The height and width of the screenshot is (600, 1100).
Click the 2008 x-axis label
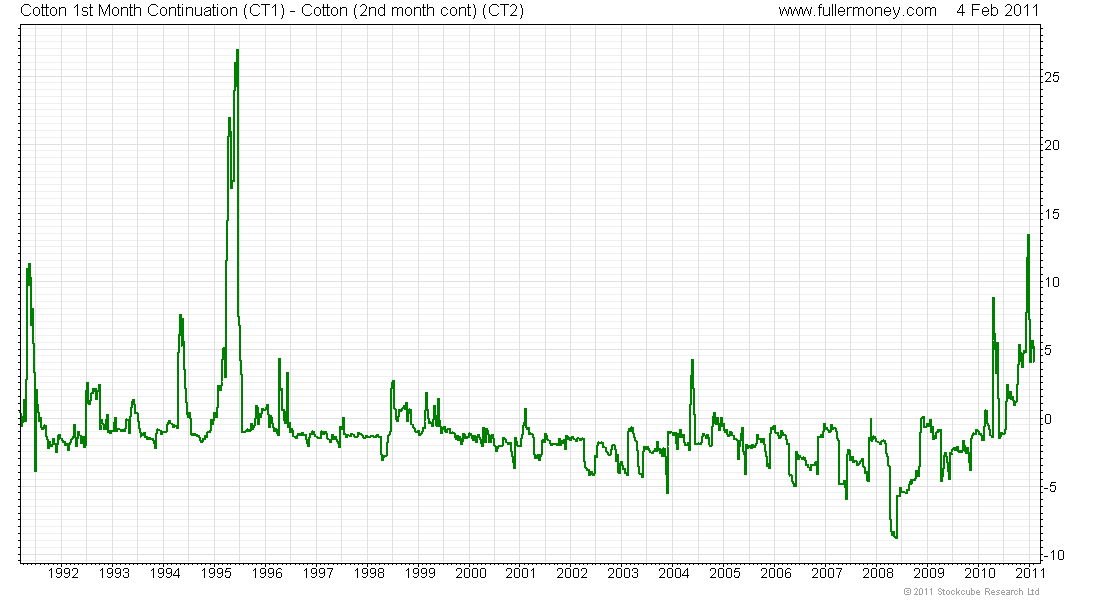tap(878, 573)
